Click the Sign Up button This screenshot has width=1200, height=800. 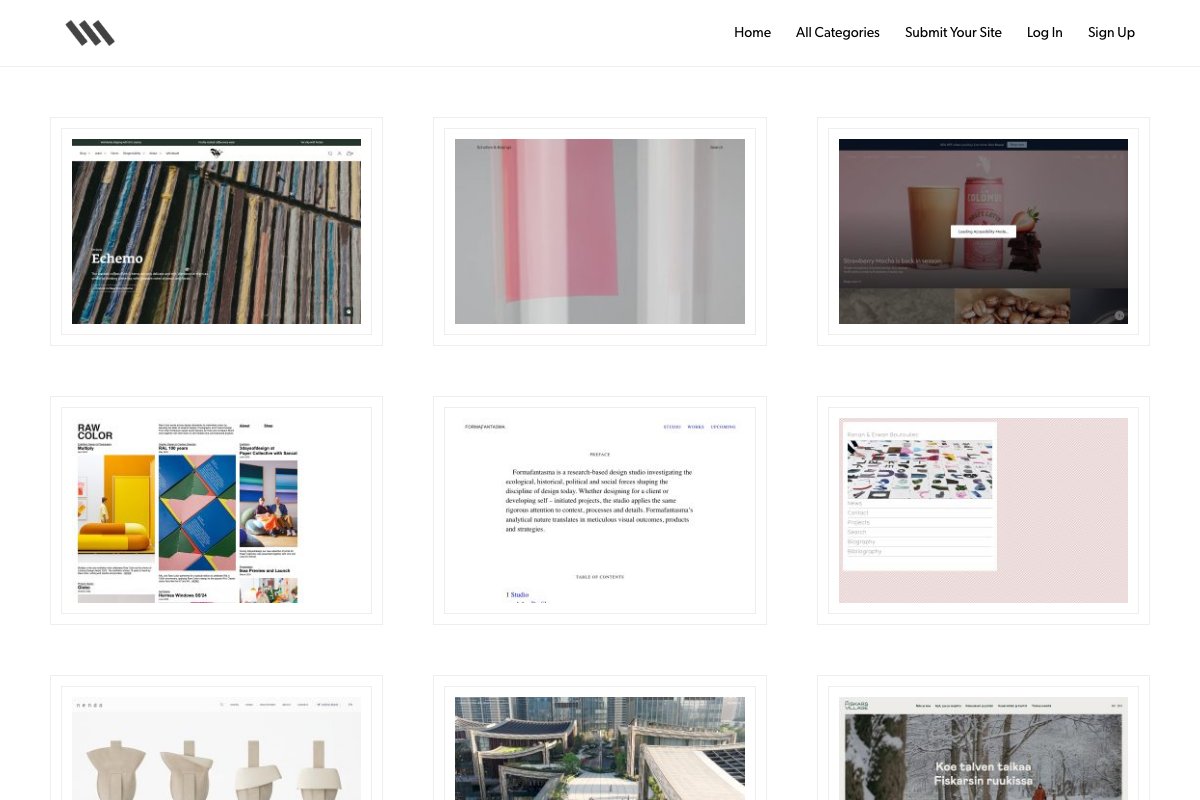click(x=1111, y=32)
